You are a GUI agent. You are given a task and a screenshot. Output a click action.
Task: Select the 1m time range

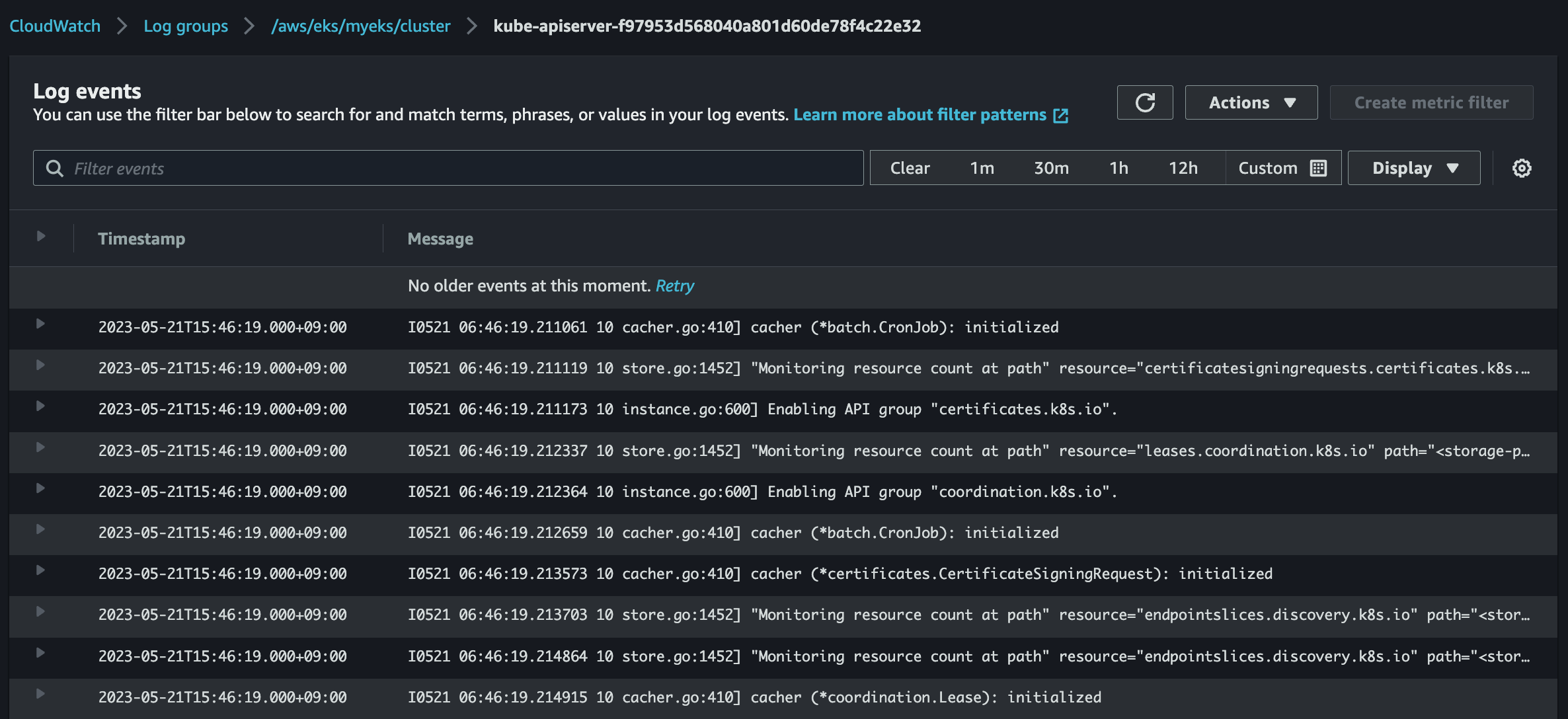[982, 168]
